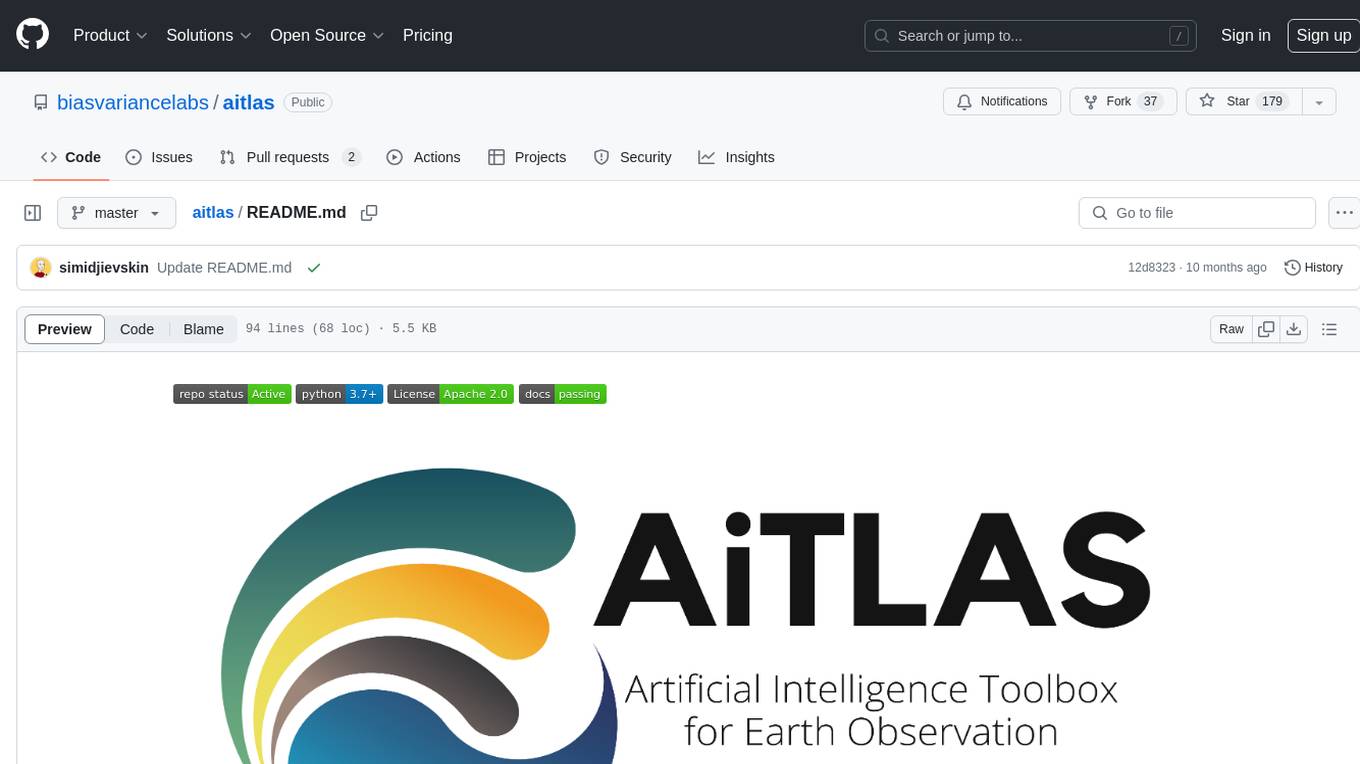Open the Insights tab
Image resolution: width=1360 pixels, height=764 pixels.
click(736, 157)
